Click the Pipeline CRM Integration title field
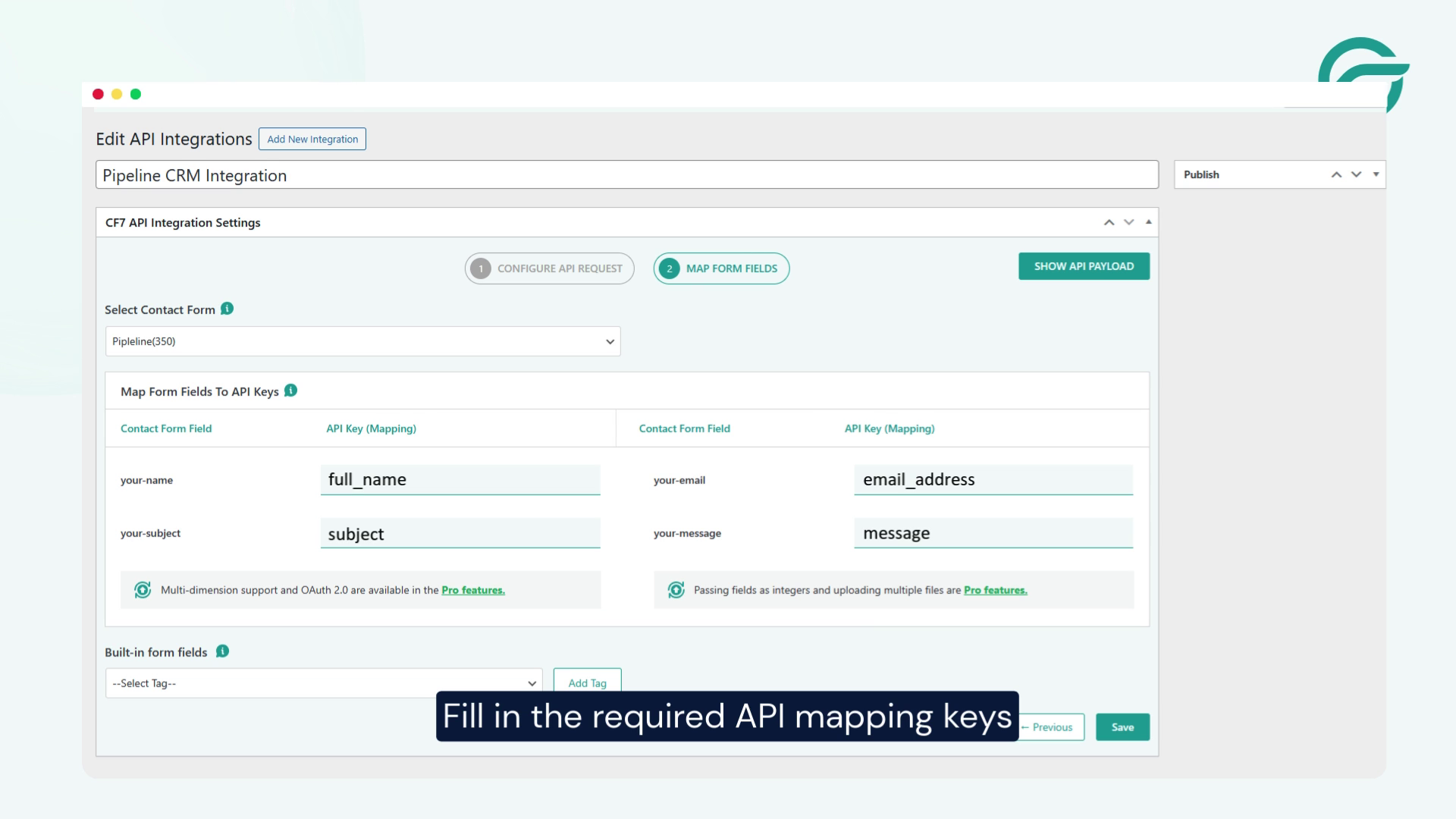The height and width of the screenshot is (819, 1456). 627,174
